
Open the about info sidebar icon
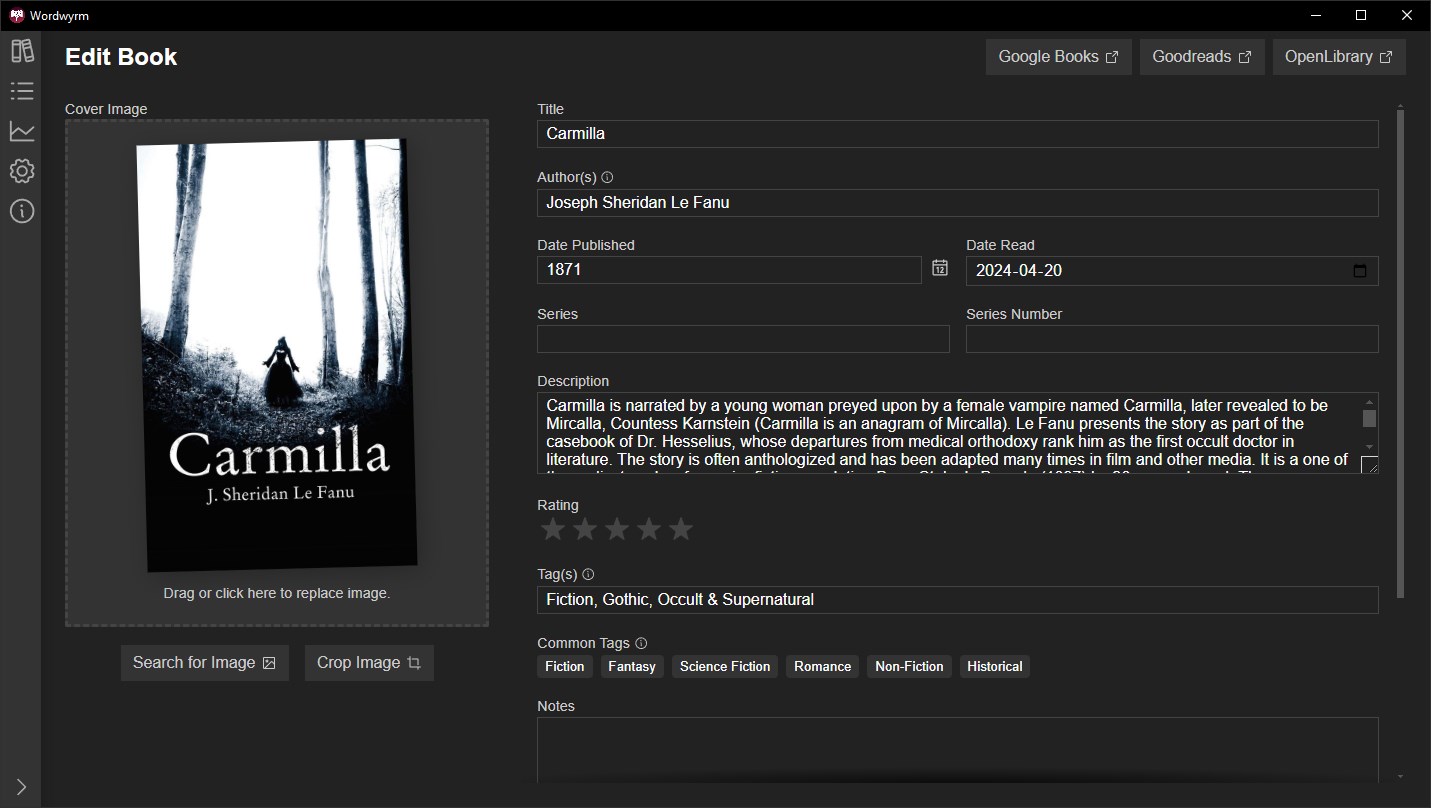click(22, 211)
